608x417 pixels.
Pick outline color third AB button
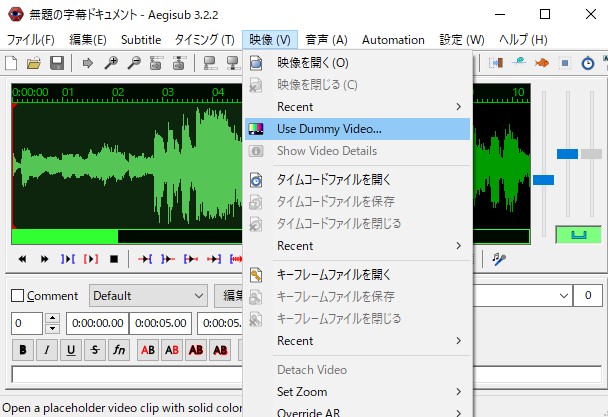[196, 350]
